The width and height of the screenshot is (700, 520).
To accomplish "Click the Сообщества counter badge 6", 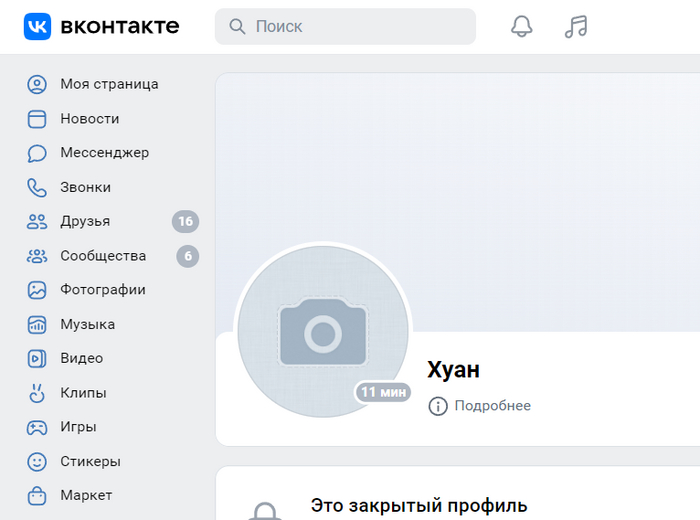I will (x=188, y=256).
